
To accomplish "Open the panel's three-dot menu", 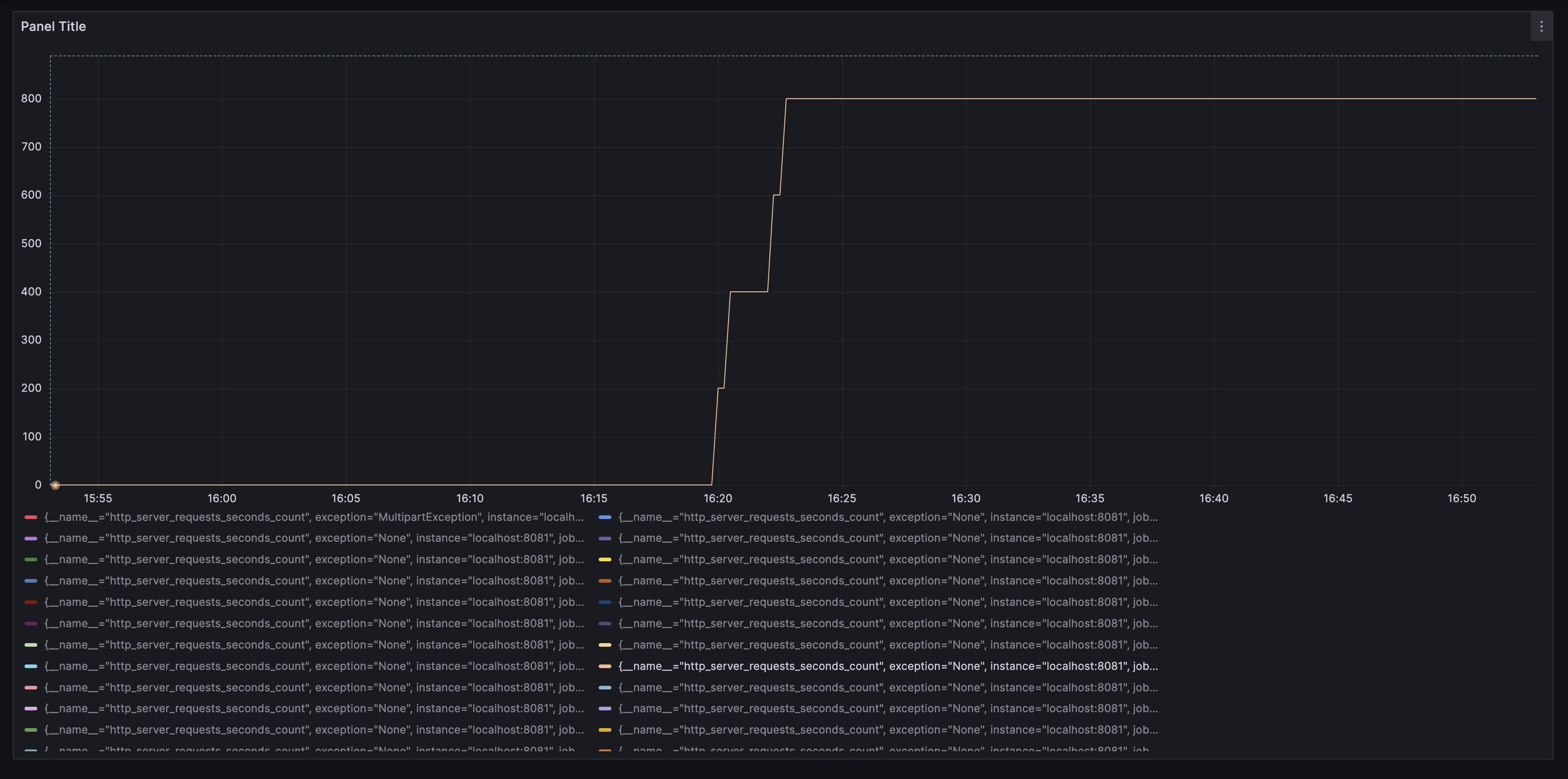I will click(x=1541, y=26).
